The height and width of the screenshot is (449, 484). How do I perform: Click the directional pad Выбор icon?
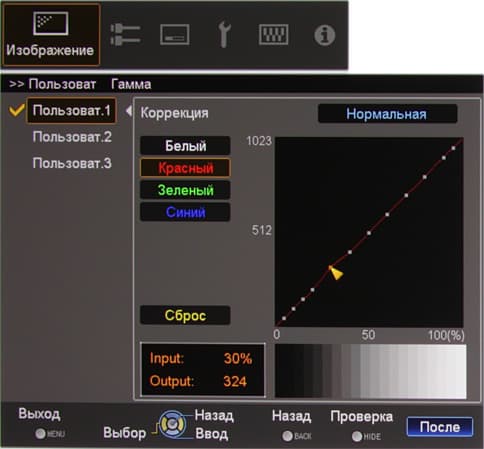pos(172,424)
